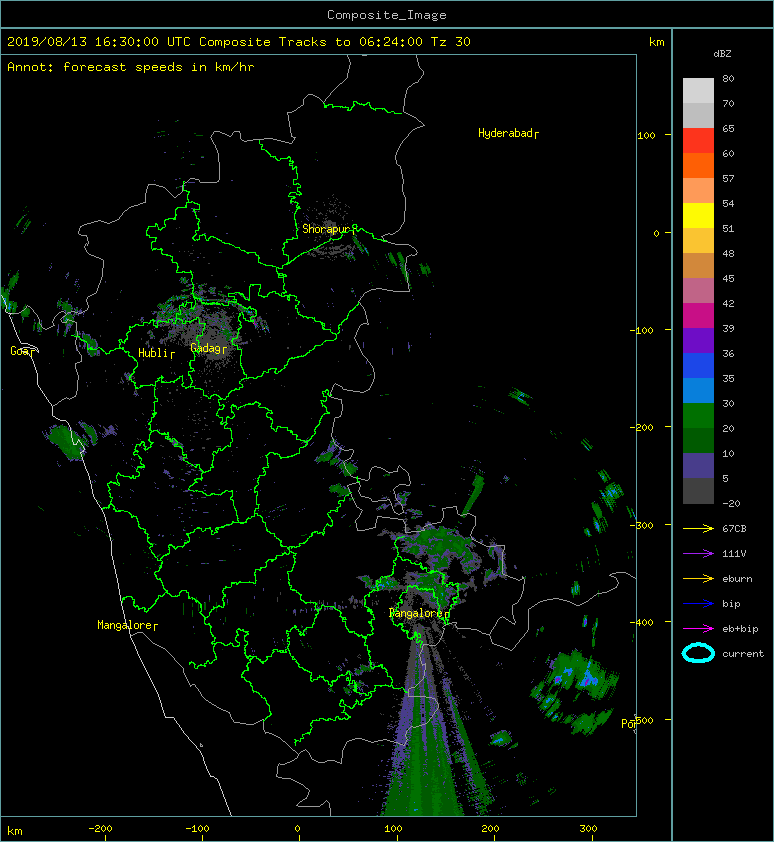Select the 'Annot: forecast speeds in km/hr' line
The height and width of the screenshot is (842, 774).
tap(131, 67)
